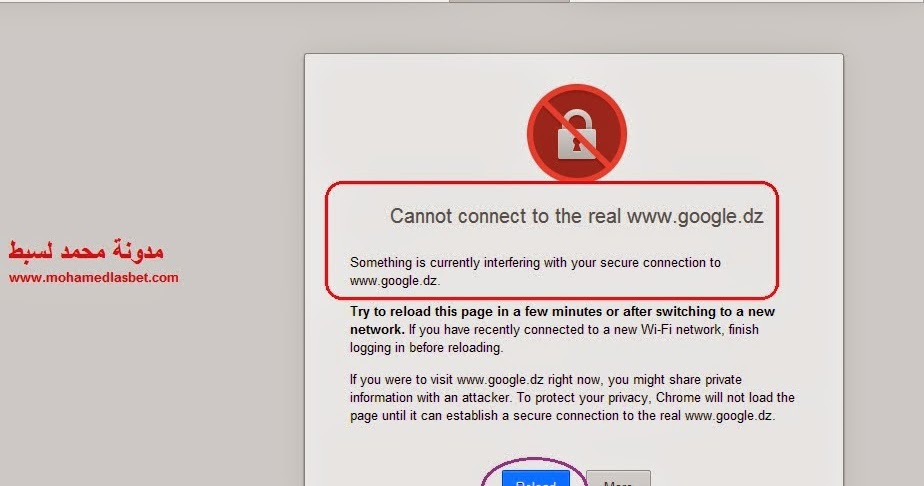Click the red crossed-out padlock icon
Viewport: 924px width, 486px height.
576,133
